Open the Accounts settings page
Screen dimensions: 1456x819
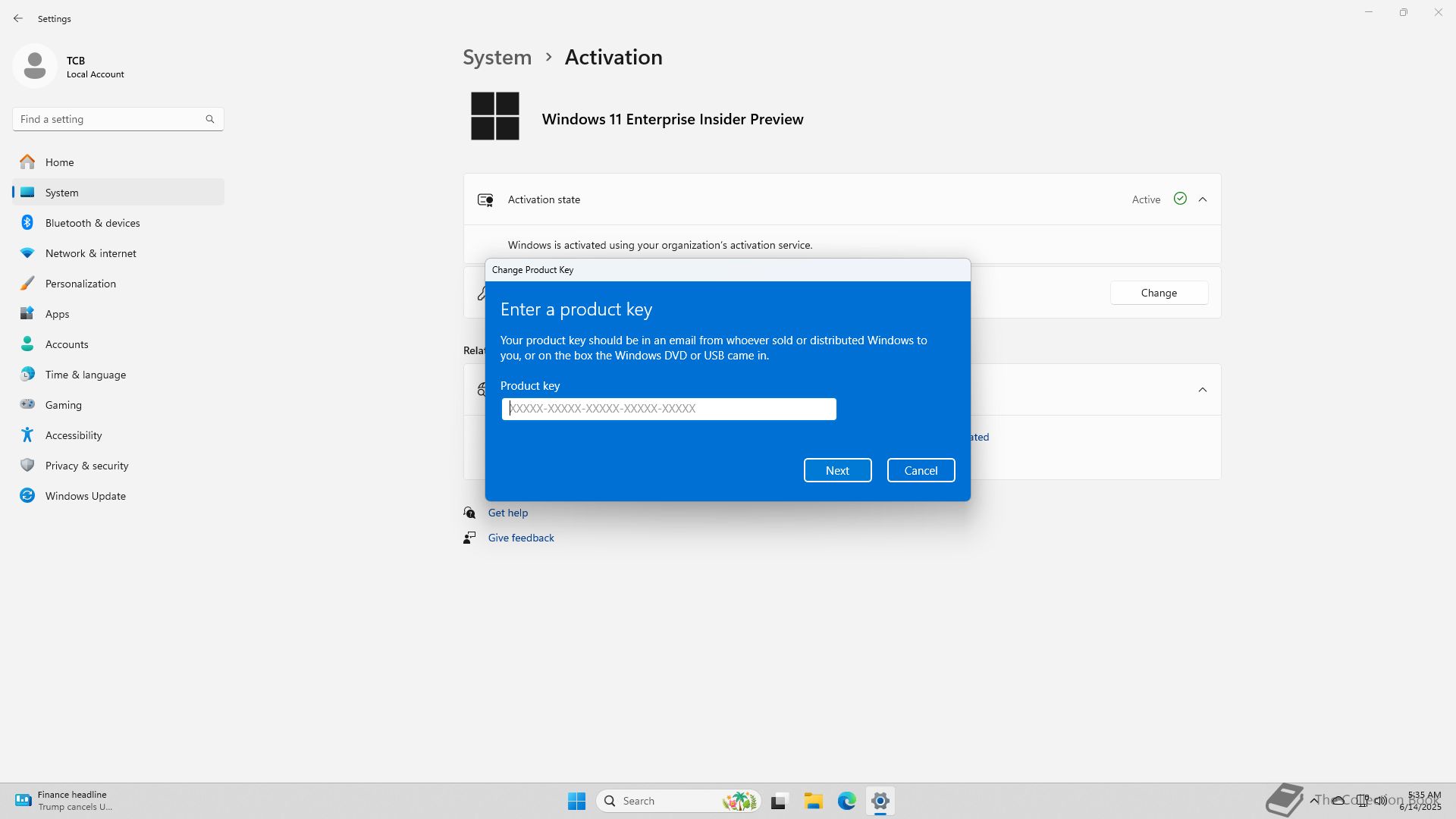67,344
